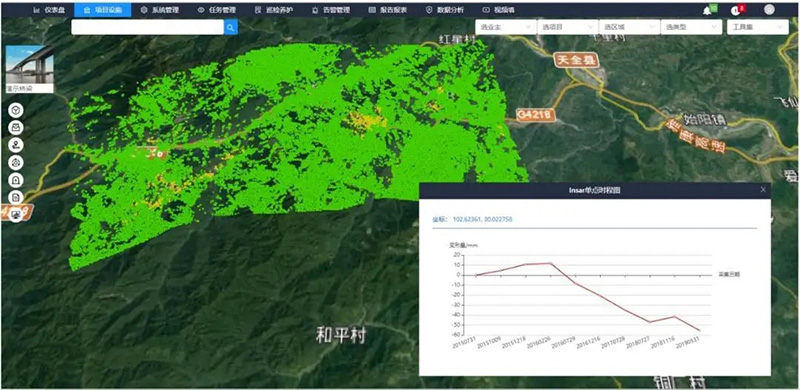Expand the 选项目 dropdown
800x390 pixels.
567,27
